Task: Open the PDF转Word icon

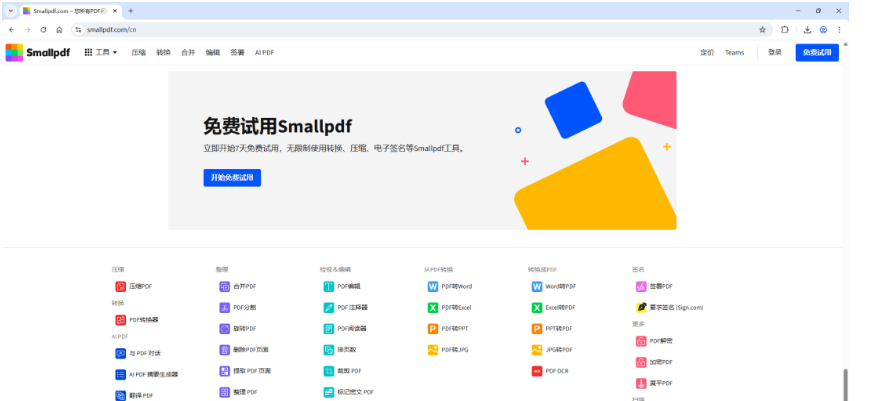Action: point(433,286)
